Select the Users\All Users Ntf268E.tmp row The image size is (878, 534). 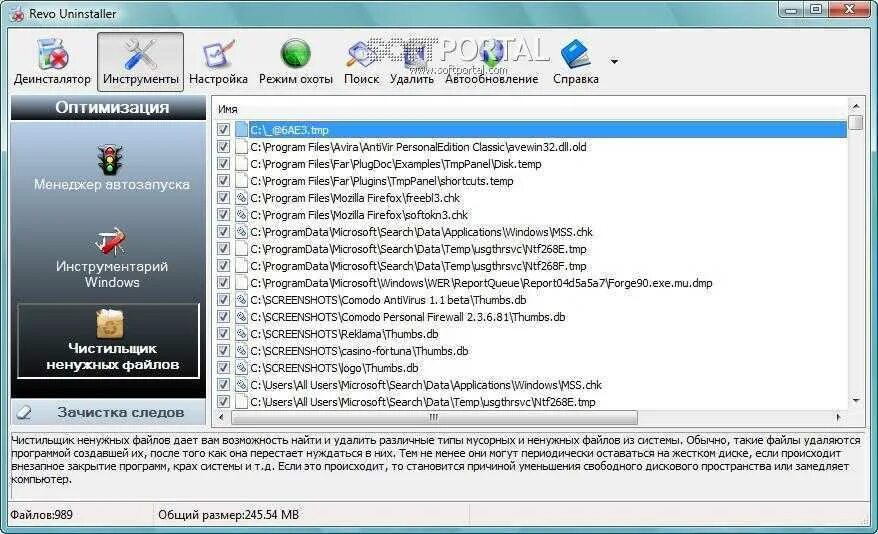[x=423, y=402]
